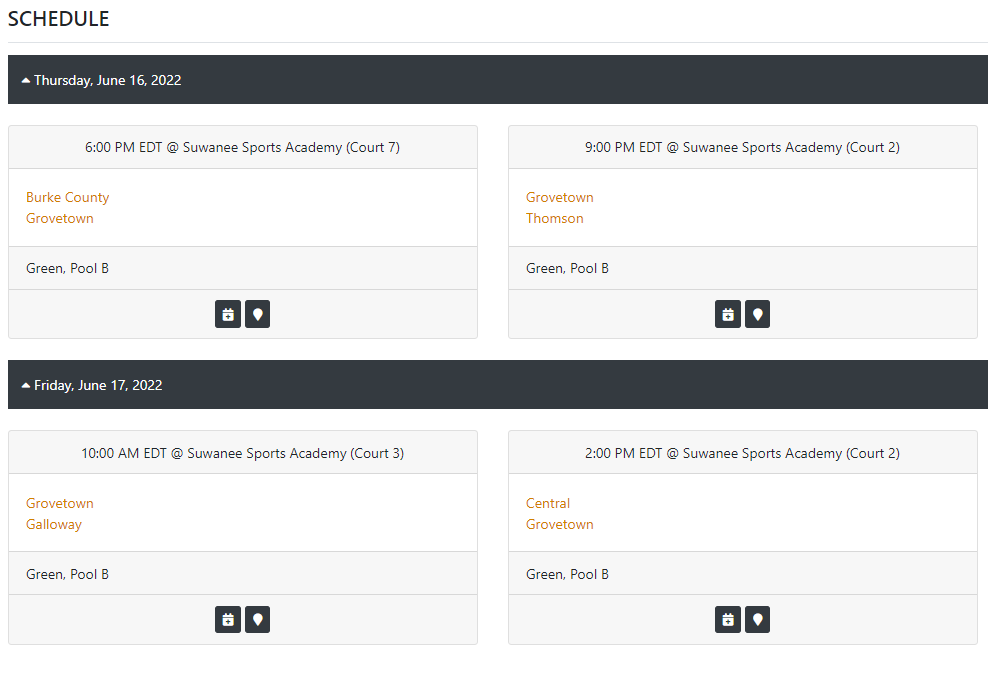Screen dimensions: 988x673
Task: Open Grovetown link in the 9:00 PM game
Action: click(x=560, y=197)
